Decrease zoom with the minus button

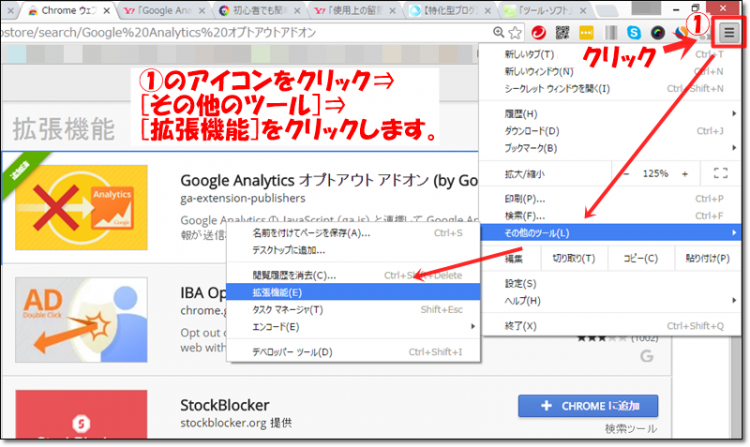626,174
